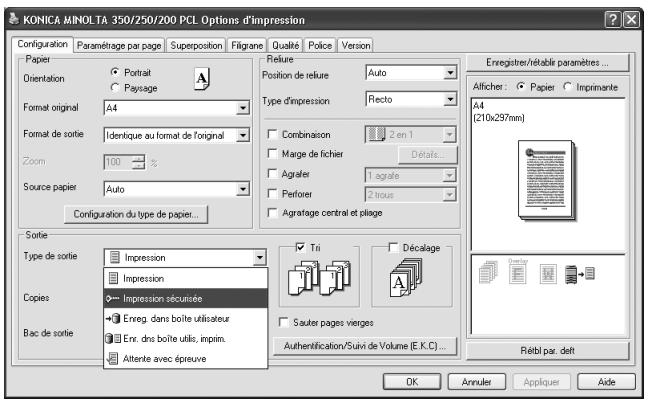Viewport: 648px width, 400px height.
Task: Choose Impression in the output type list
Action: click(x=186, y=278)
